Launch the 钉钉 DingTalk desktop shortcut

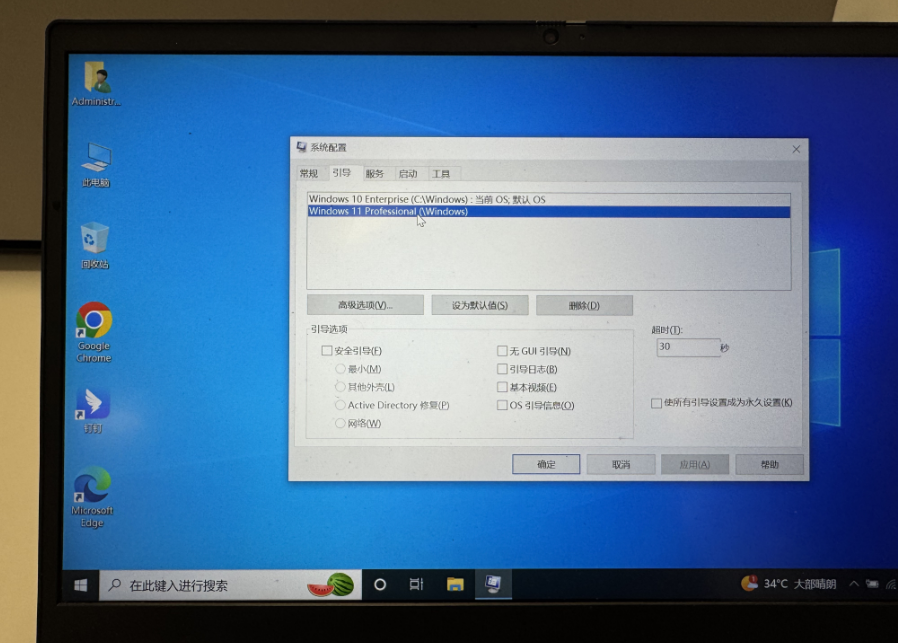coord(93,410)
